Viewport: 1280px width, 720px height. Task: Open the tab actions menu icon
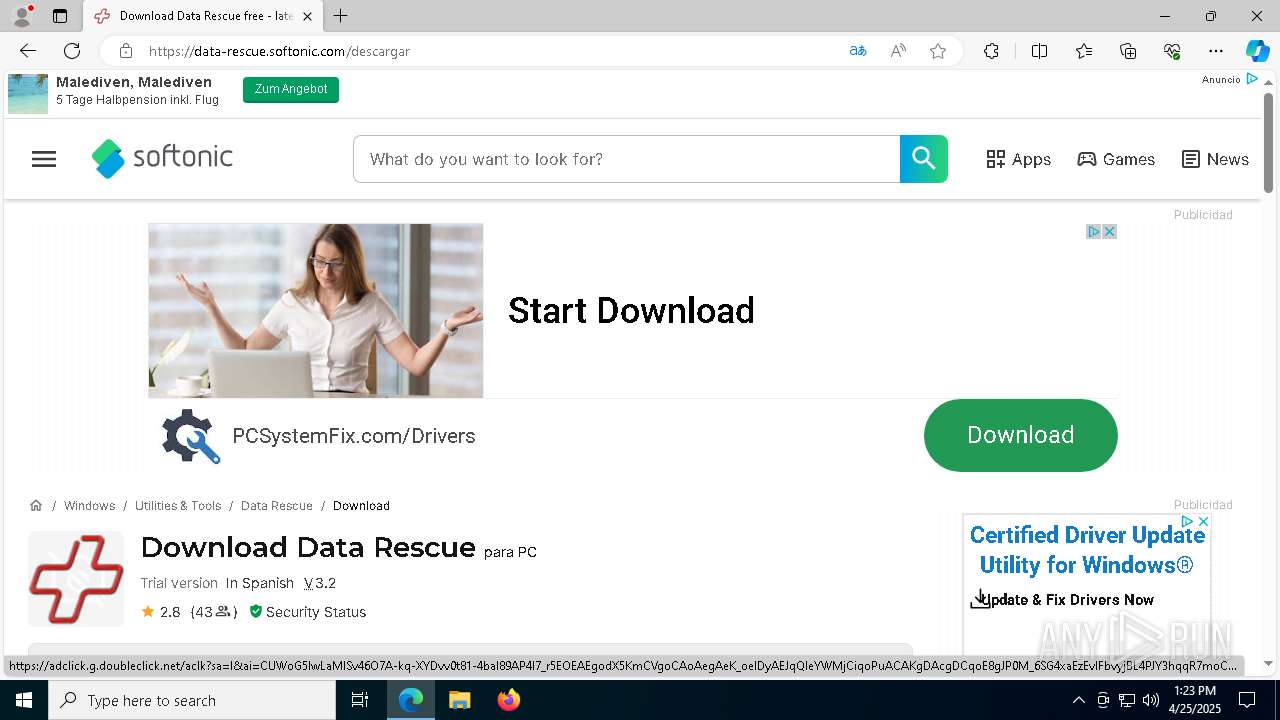(60, 16)
